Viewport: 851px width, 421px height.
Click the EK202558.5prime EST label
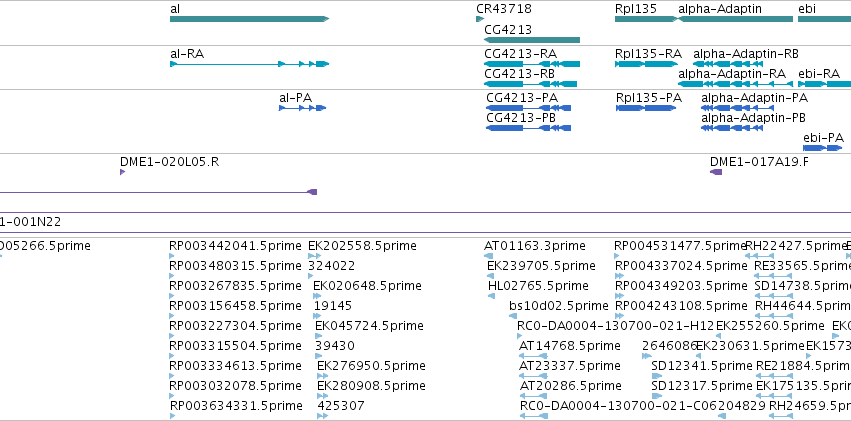pos(363,246)
